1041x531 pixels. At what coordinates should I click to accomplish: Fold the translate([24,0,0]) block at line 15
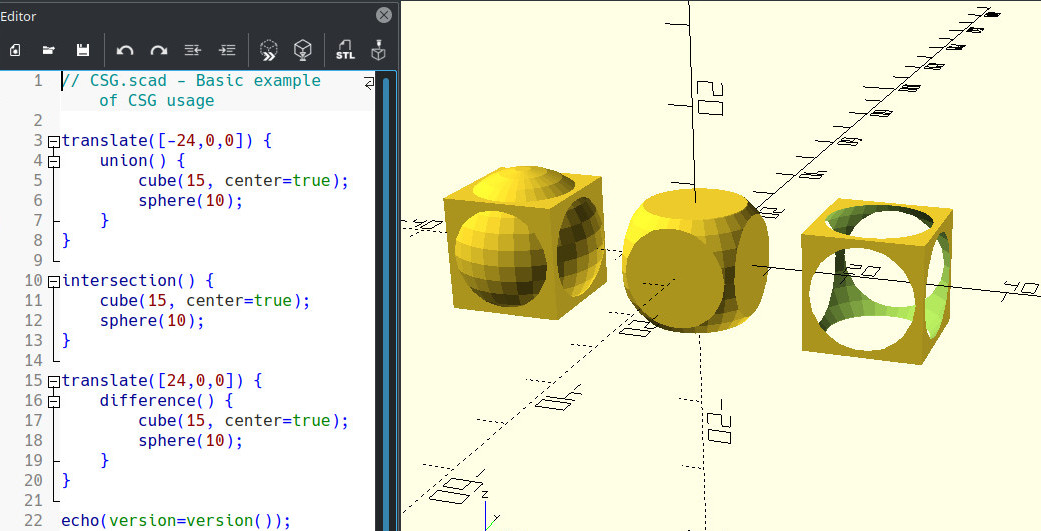(x=54, y=381)
